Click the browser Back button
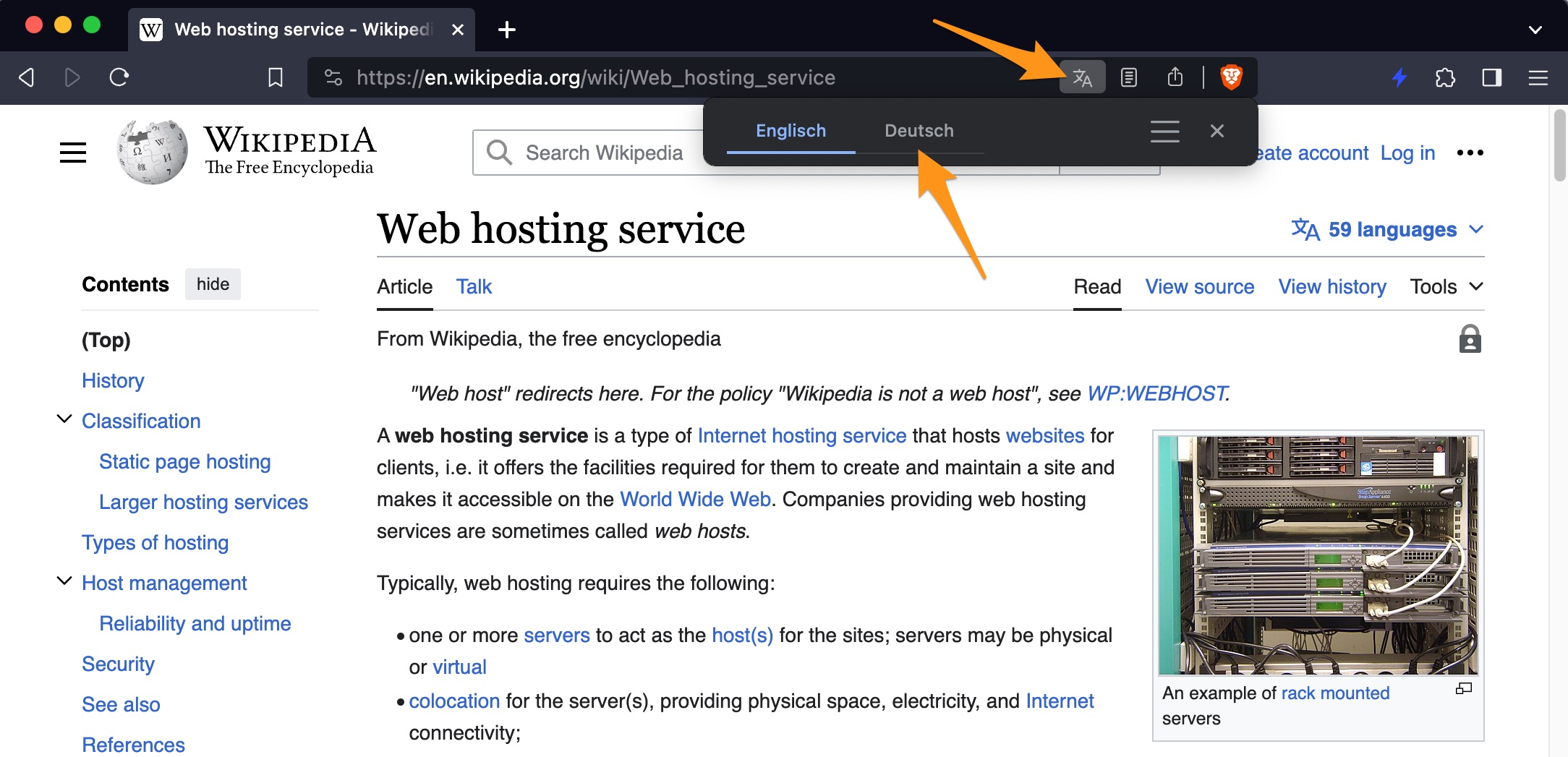Screen dimensions: 1568x757 click(27, 77)
